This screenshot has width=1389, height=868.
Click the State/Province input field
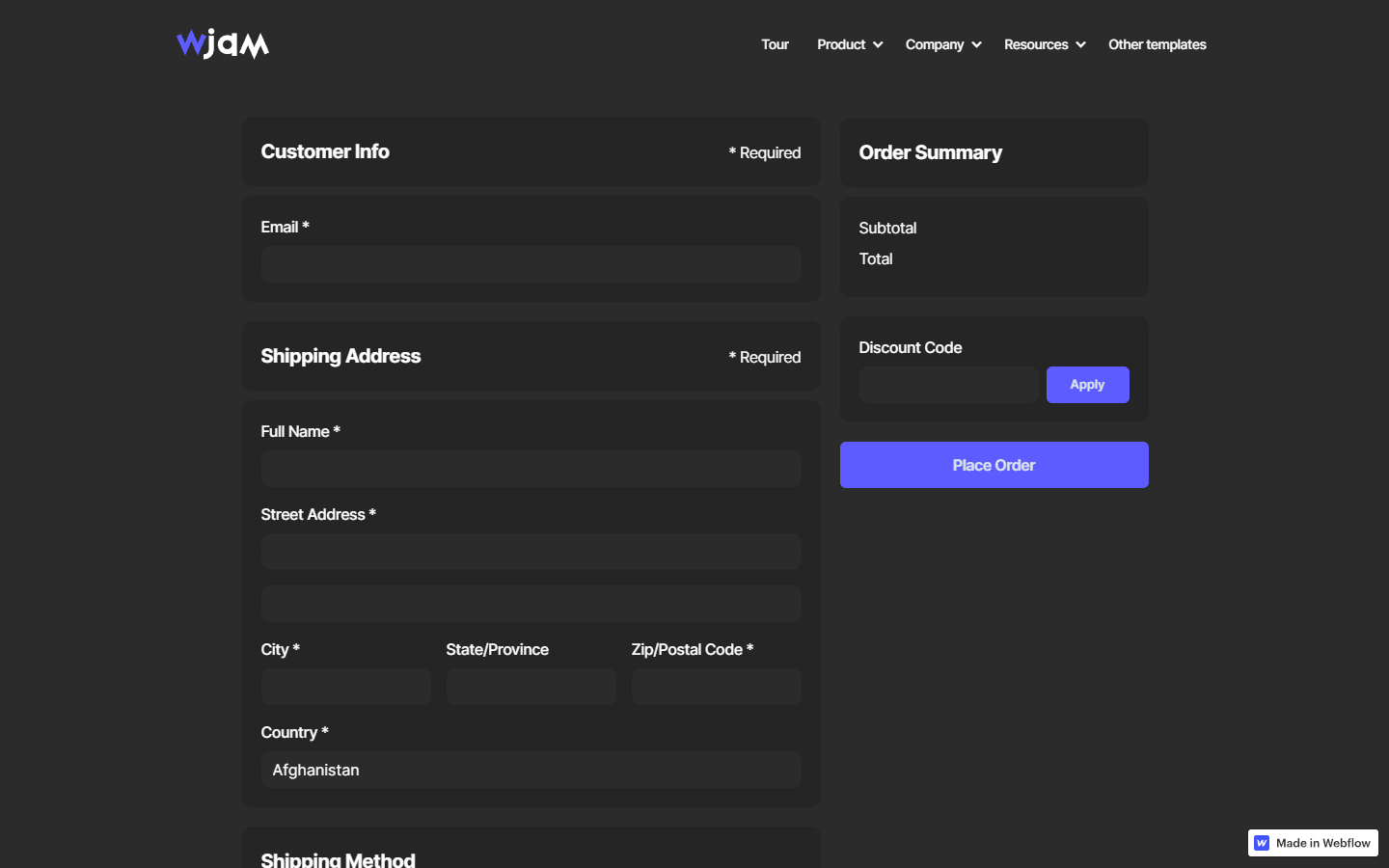tap(531, 687)
